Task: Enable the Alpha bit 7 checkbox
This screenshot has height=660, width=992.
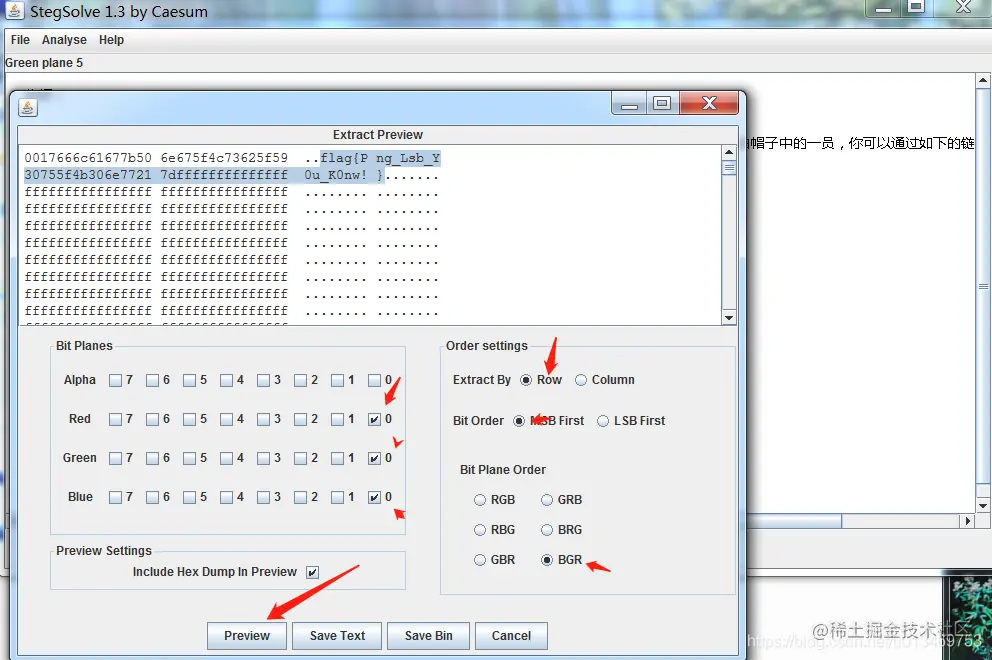Action: (x=115, y=380)
